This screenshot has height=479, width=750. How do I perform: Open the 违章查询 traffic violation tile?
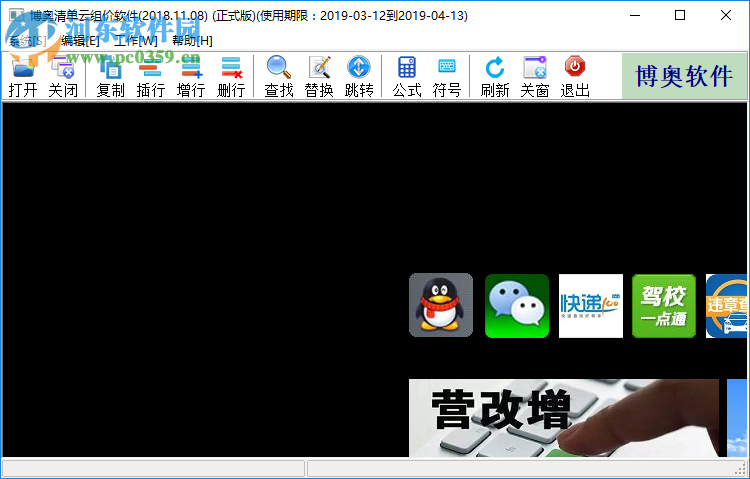pyautogui.click(x=726, y=306)
